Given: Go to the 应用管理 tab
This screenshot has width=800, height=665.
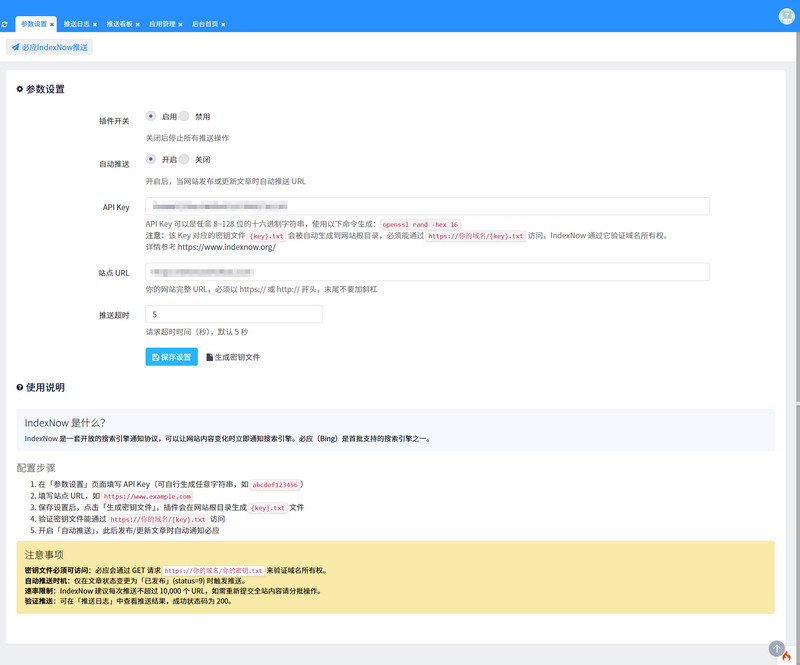Looking at the screenshot, I should point(162,24).
